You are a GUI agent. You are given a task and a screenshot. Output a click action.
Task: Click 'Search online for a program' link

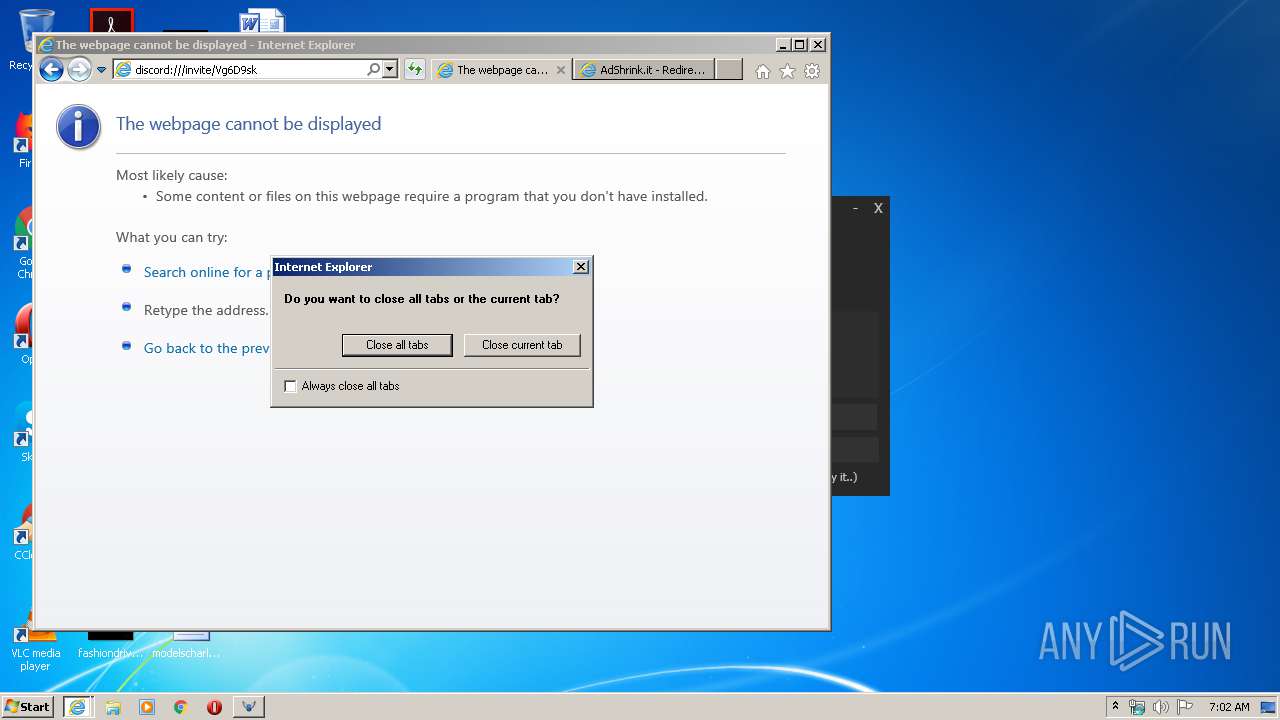tap(206, 272)
